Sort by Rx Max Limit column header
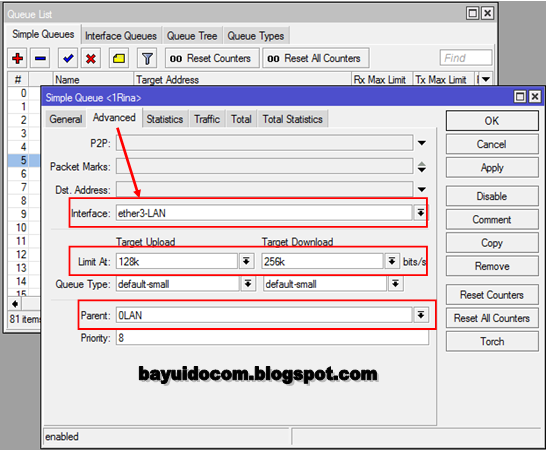547x450 pixels. pos(382,80)
